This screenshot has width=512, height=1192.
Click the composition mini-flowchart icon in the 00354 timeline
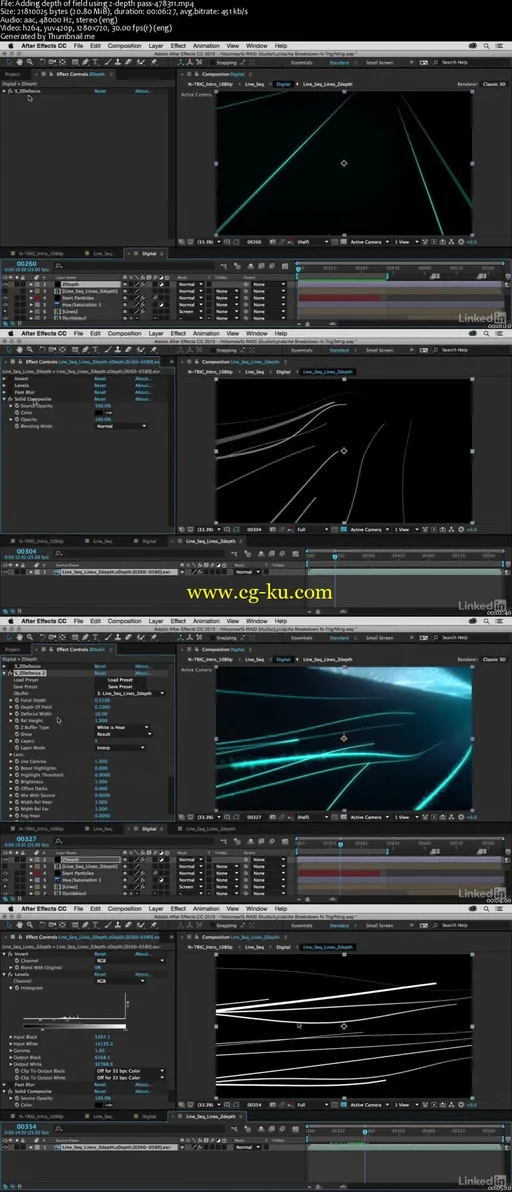point(234,1129)
